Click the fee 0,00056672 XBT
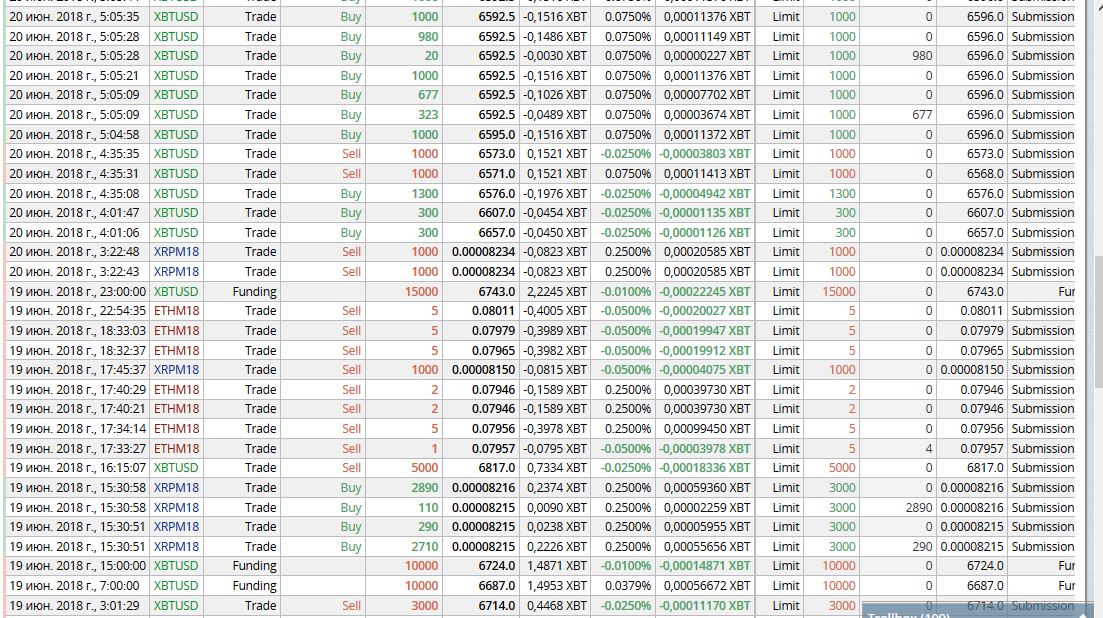Image resolution: width=1103 pixels, height=618 pixels. [707, 586]
